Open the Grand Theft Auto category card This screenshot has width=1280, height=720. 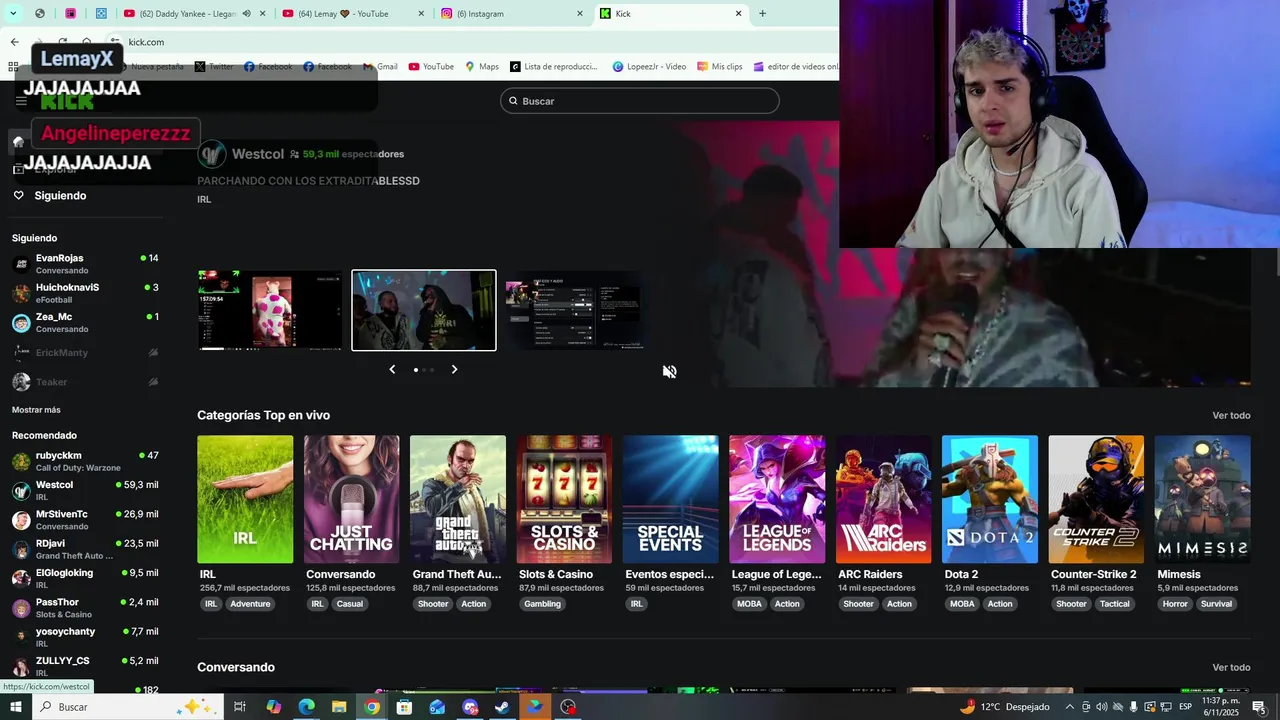pos(458,499)
